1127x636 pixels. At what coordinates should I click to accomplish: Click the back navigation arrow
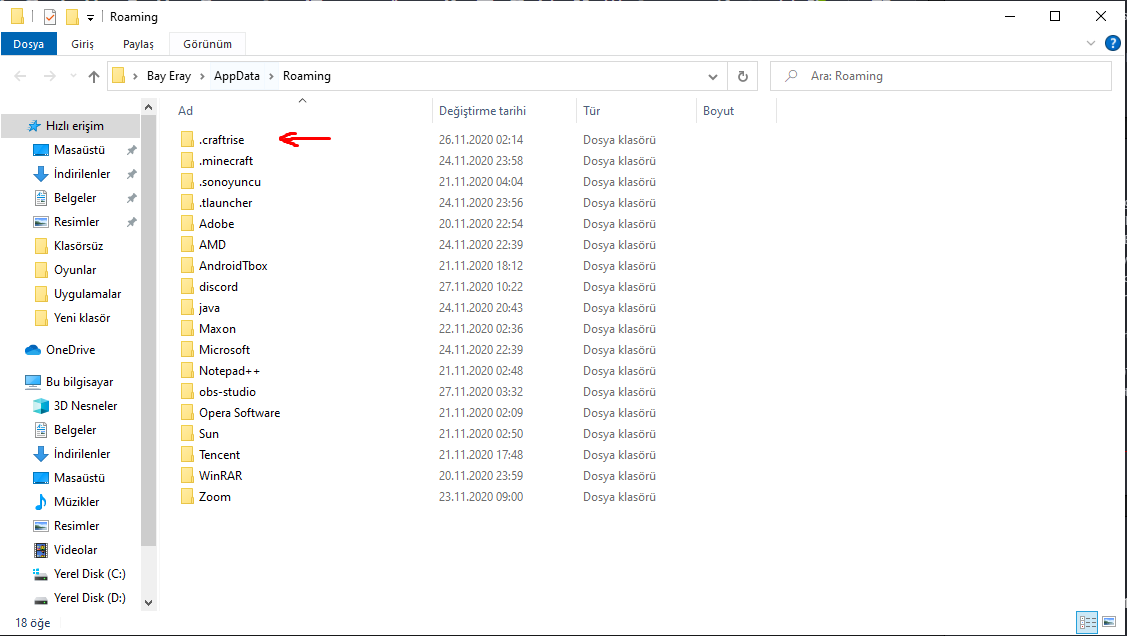click(x=19, y=75)
